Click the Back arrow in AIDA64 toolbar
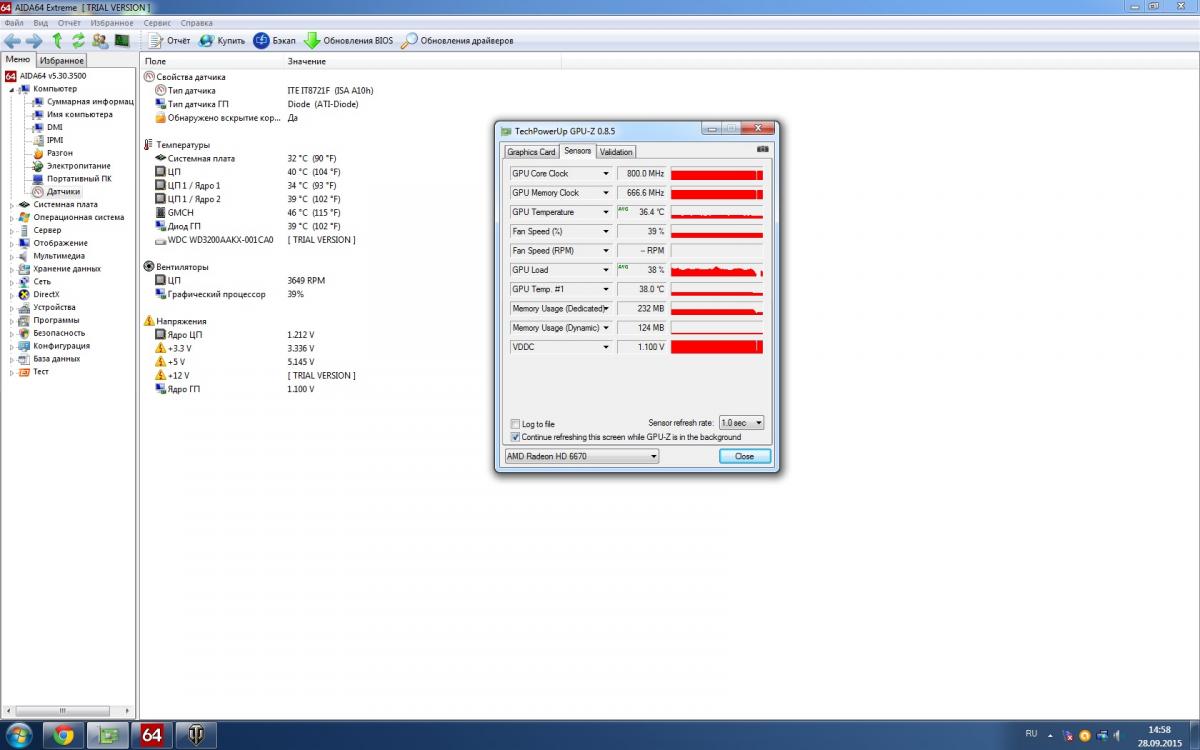The height and width of the screenshot is (750, 1200). 12,41
